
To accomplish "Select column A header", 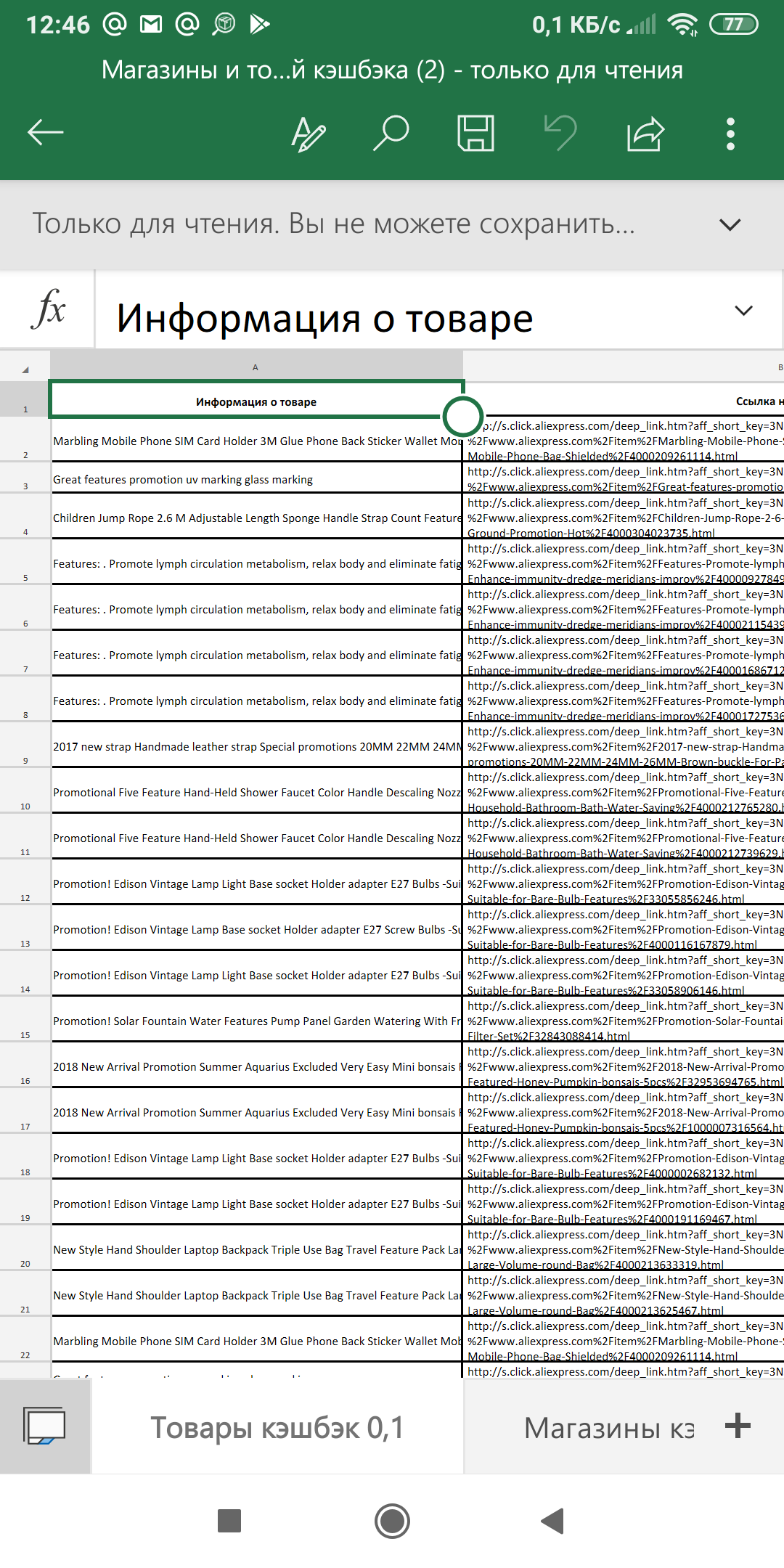I will click(256, 367).
